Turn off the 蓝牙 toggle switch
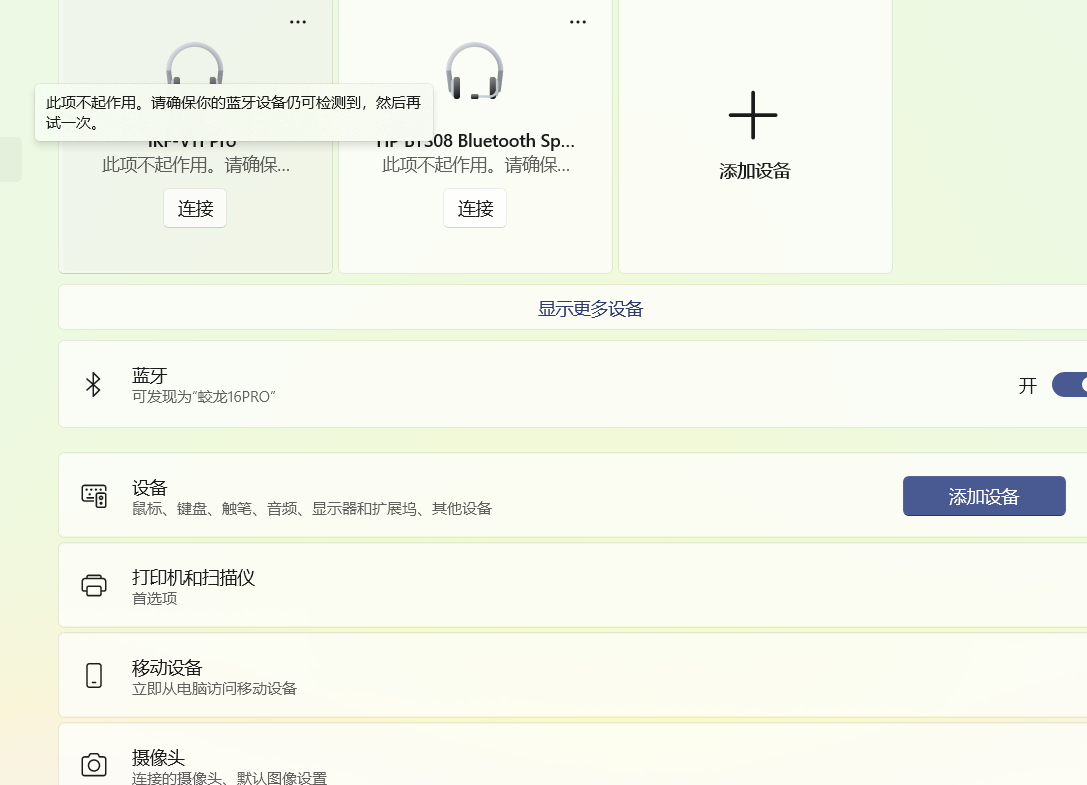This screenshot has width=1087, height=785. pyautogui.click(x=1070, y=385)
